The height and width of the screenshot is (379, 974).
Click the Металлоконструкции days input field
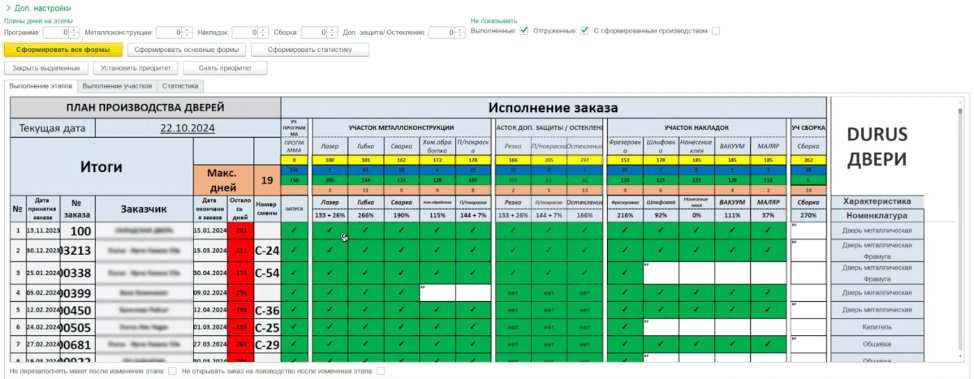(x=168, y=32)
